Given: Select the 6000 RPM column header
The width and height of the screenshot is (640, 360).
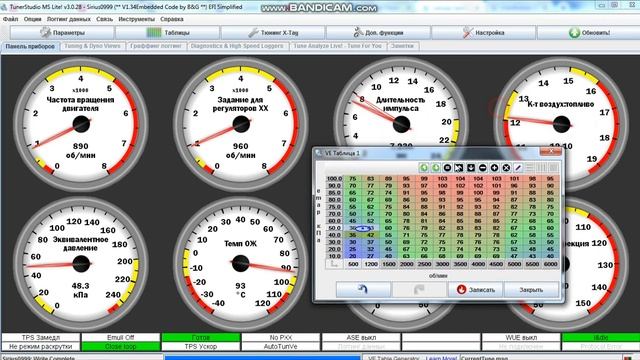Looking at the screenshot, I should pos(550,264).
